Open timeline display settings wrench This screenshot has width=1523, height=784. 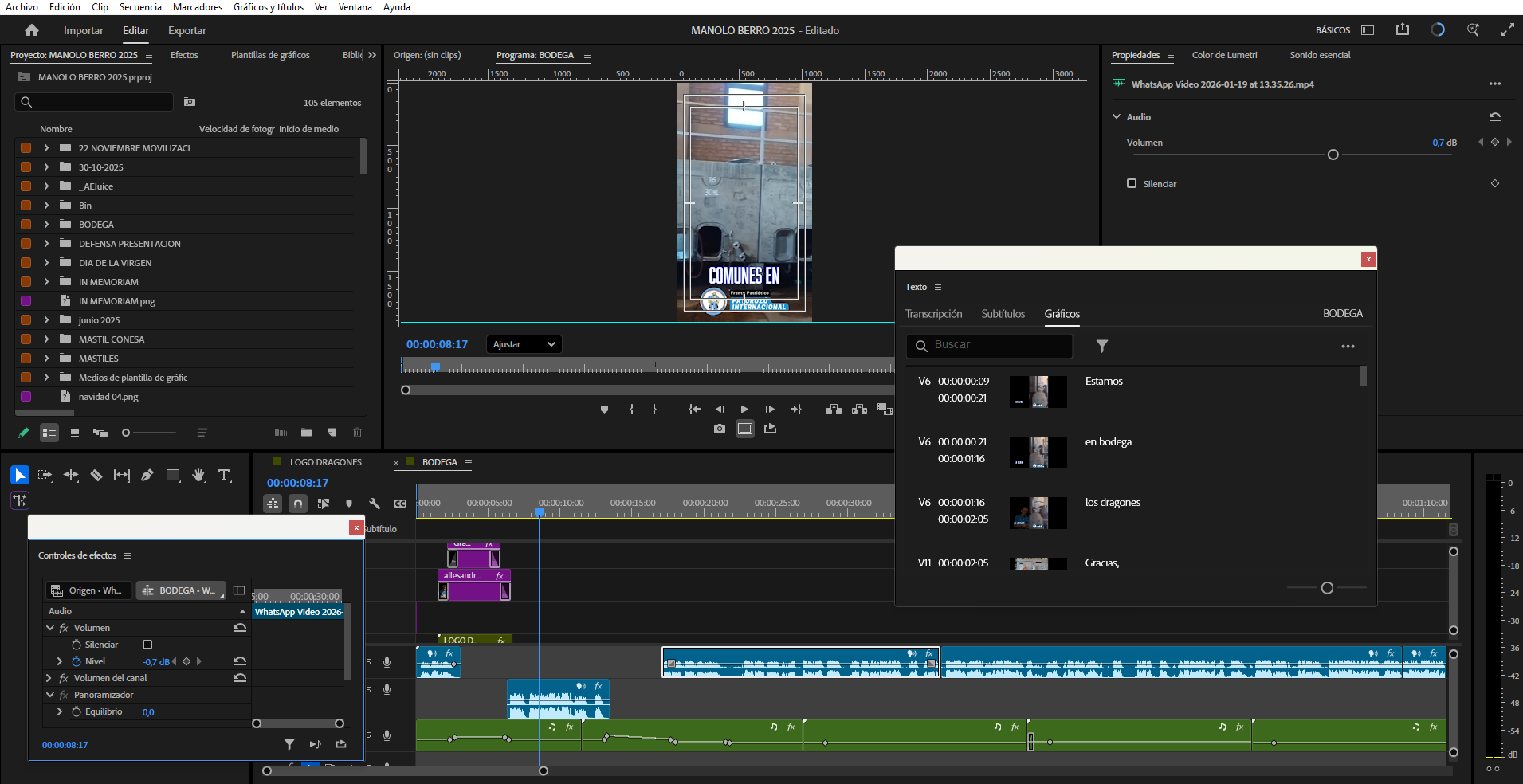[374, 504]
